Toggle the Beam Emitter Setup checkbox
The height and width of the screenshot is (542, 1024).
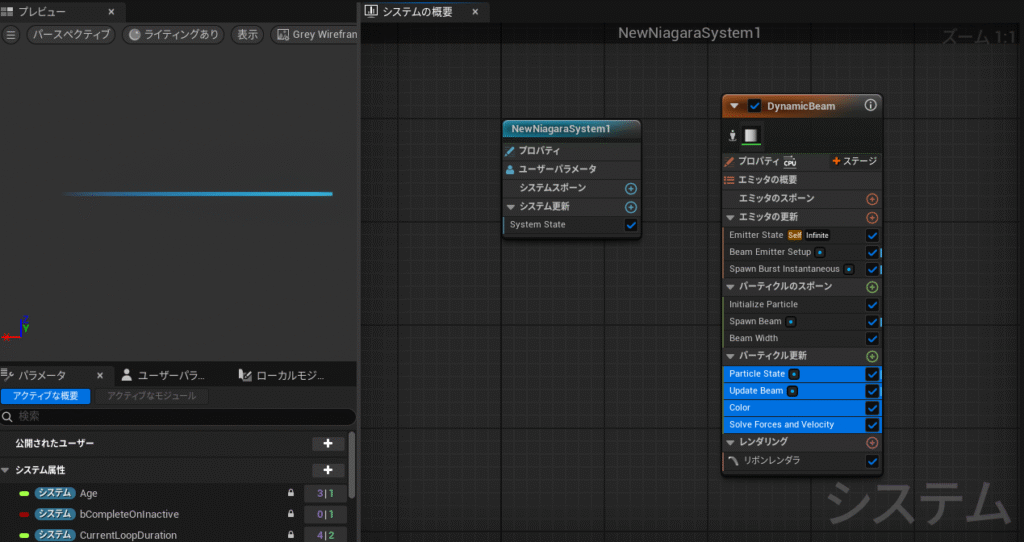tap(871, 252)
